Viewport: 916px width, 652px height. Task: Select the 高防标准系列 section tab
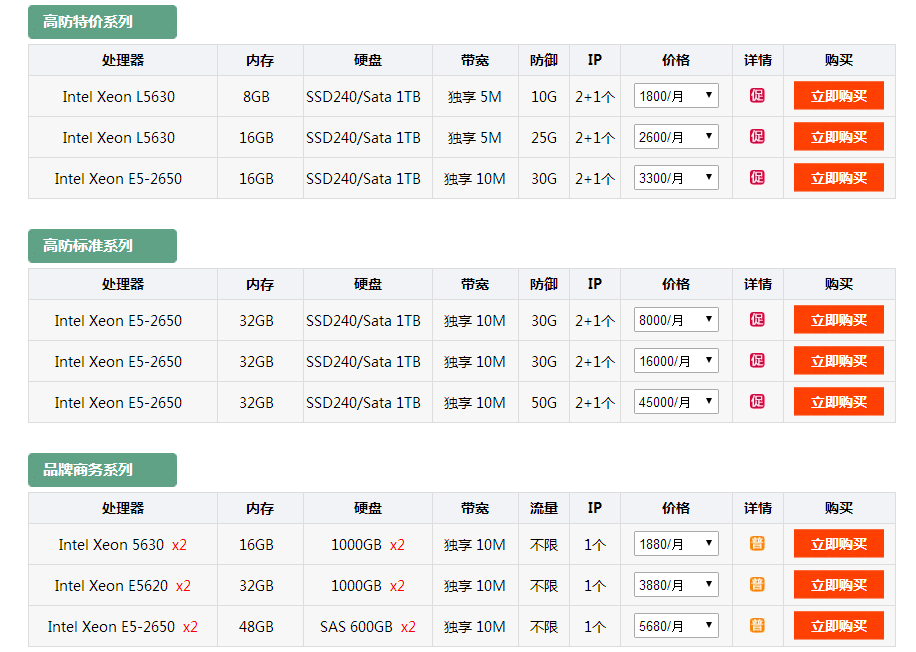[x=102, y=246]
